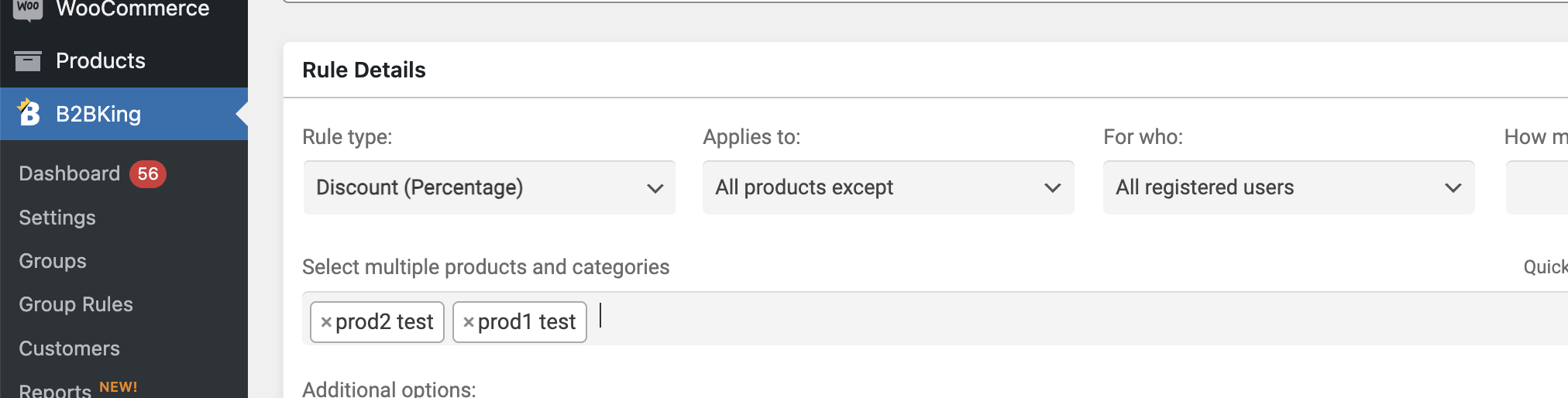Click the Applies to dropdown chevron
The height and width of the screenshot is (398, 1568).
(x=1053, y=188)
